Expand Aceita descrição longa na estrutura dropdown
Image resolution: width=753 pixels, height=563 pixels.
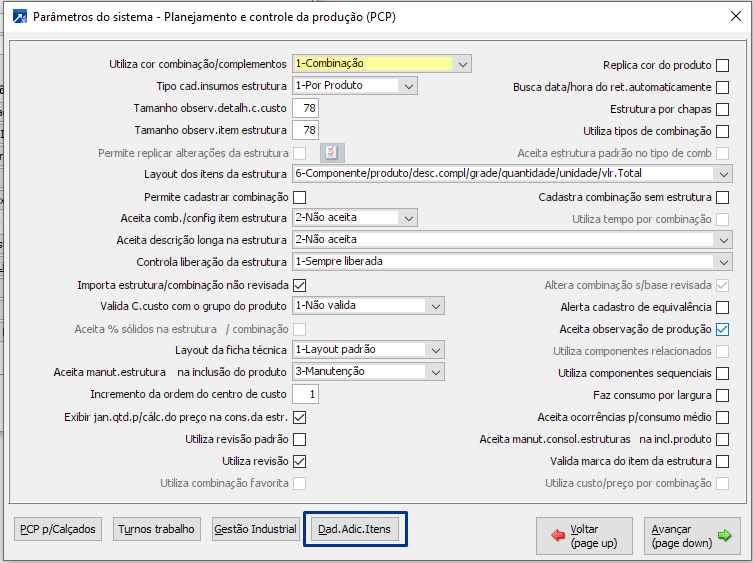point(512,240)
